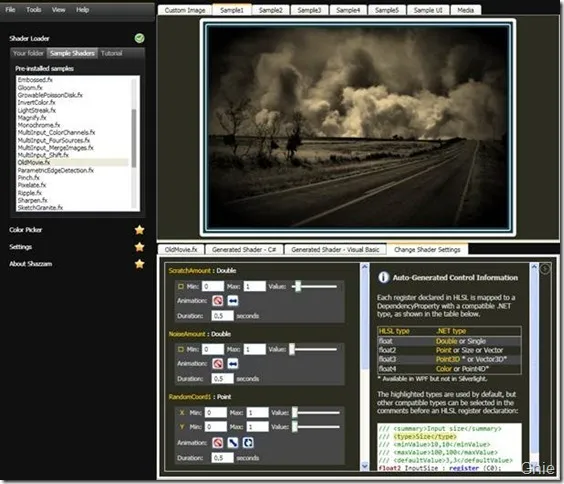Screen dimensions: 564x484
Task: Enable diagonal linear animation for RandomCoord1
Action: (x=233, y=443)
